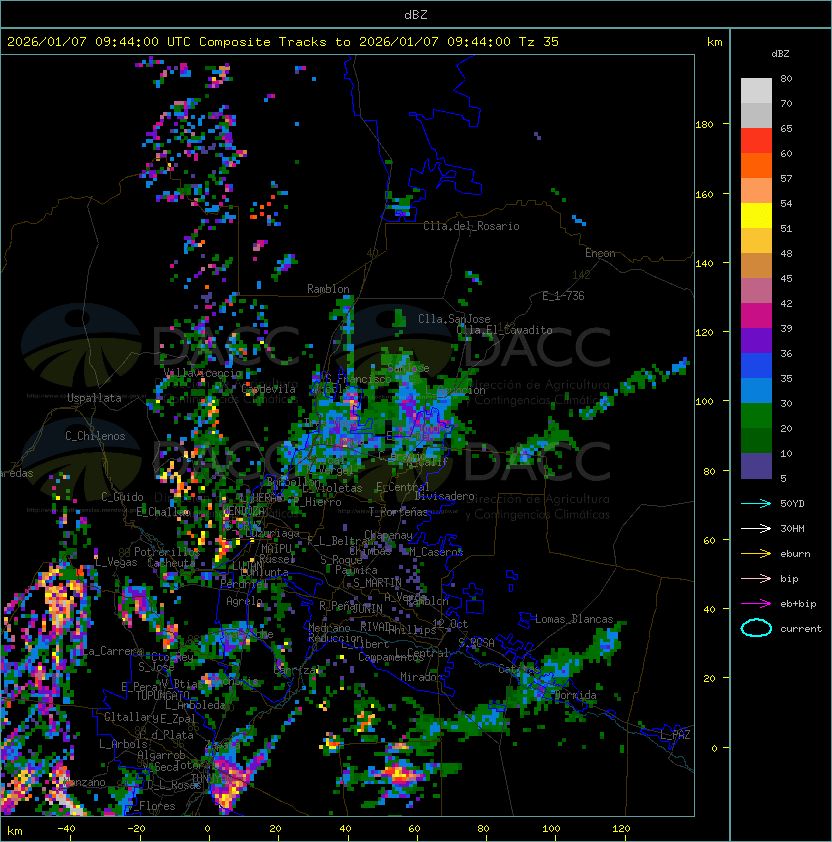Select the 60 dBZ orange color swatch
The height and width of the screenshot is (842, 832).
pos(756,165)
